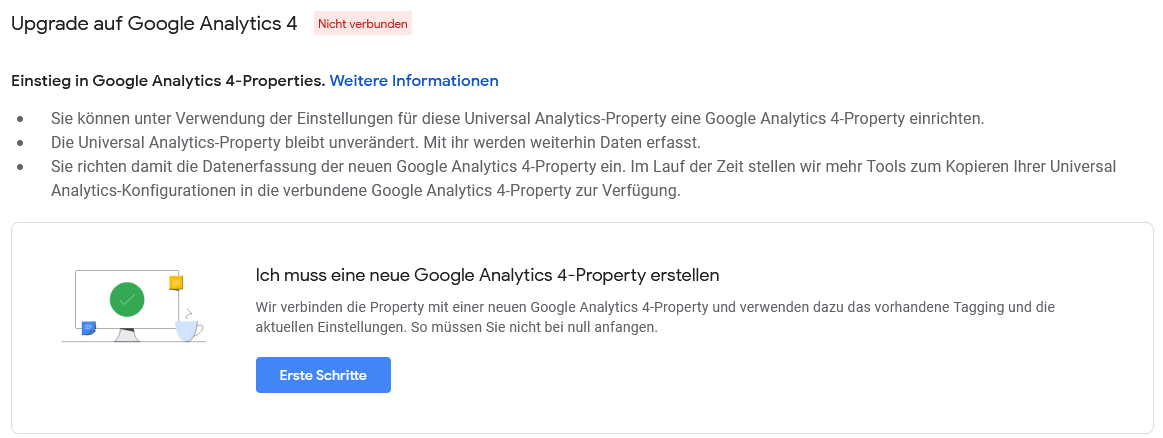Click the coffee cup illustration
Screen dimensions: 1163x438
pyautogui.click(x=188, y=331)
